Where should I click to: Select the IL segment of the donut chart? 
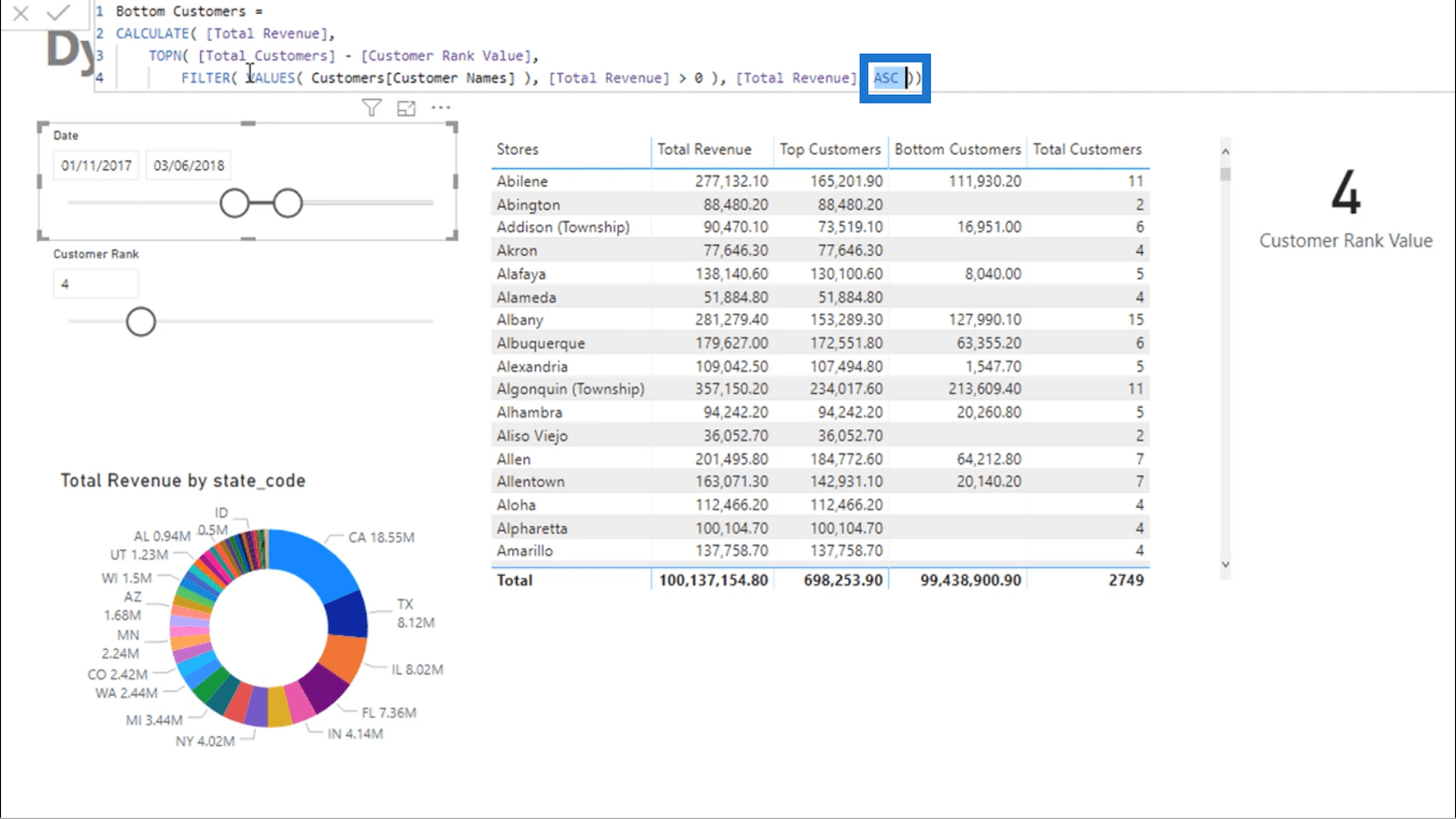click(x=343, y=657)
